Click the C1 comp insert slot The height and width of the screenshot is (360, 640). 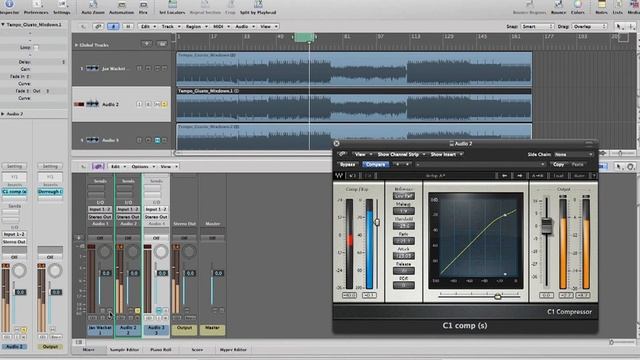14,191
